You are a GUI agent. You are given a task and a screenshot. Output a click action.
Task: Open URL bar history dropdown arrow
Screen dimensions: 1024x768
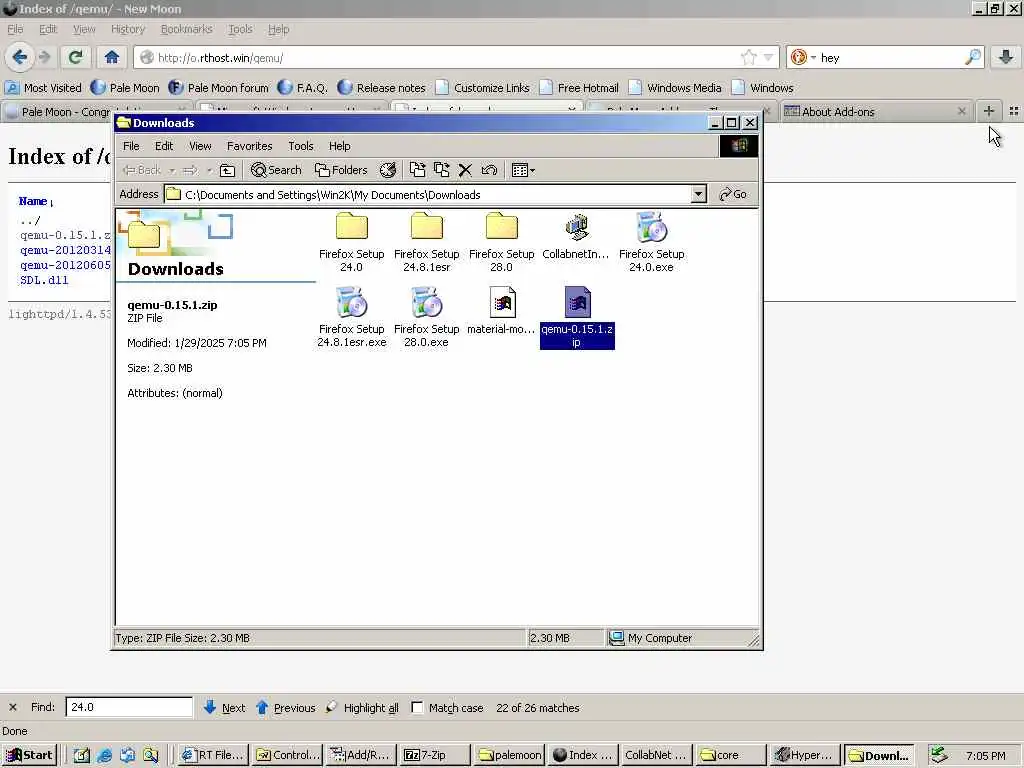pyautogui.click(x=769, y=57)
